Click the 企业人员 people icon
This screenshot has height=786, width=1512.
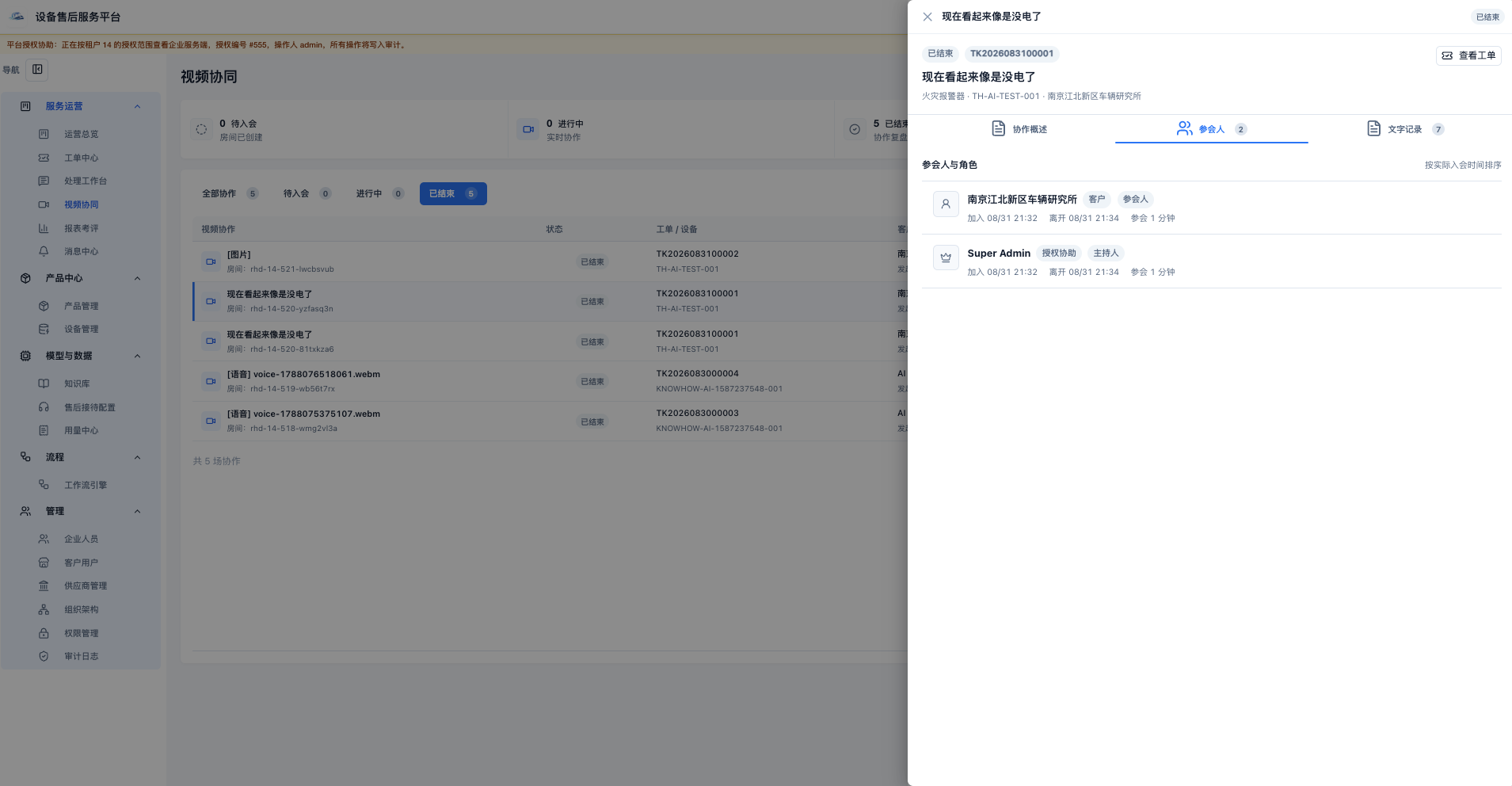coord(44,539)
